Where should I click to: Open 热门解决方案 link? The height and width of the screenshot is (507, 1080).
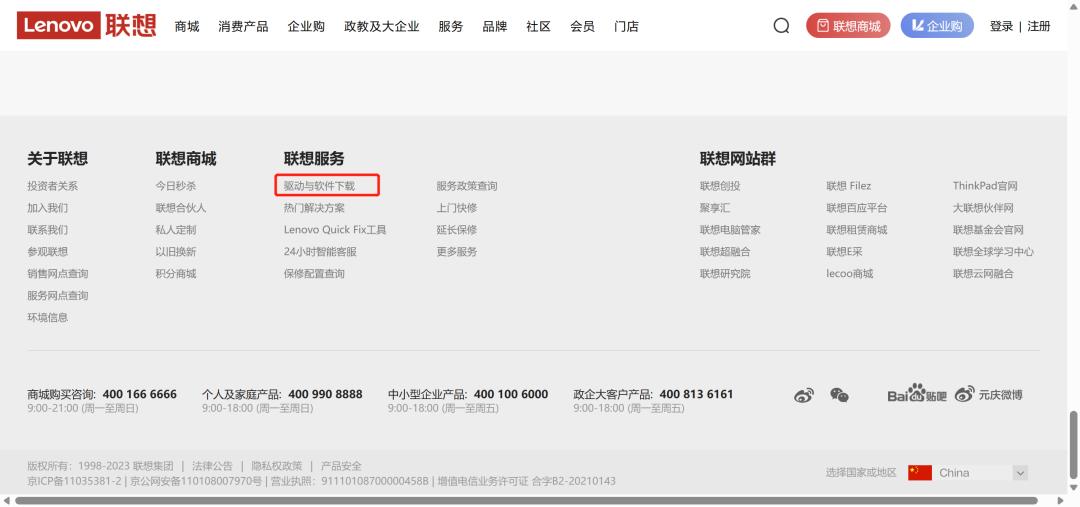[x=314, y=208]
